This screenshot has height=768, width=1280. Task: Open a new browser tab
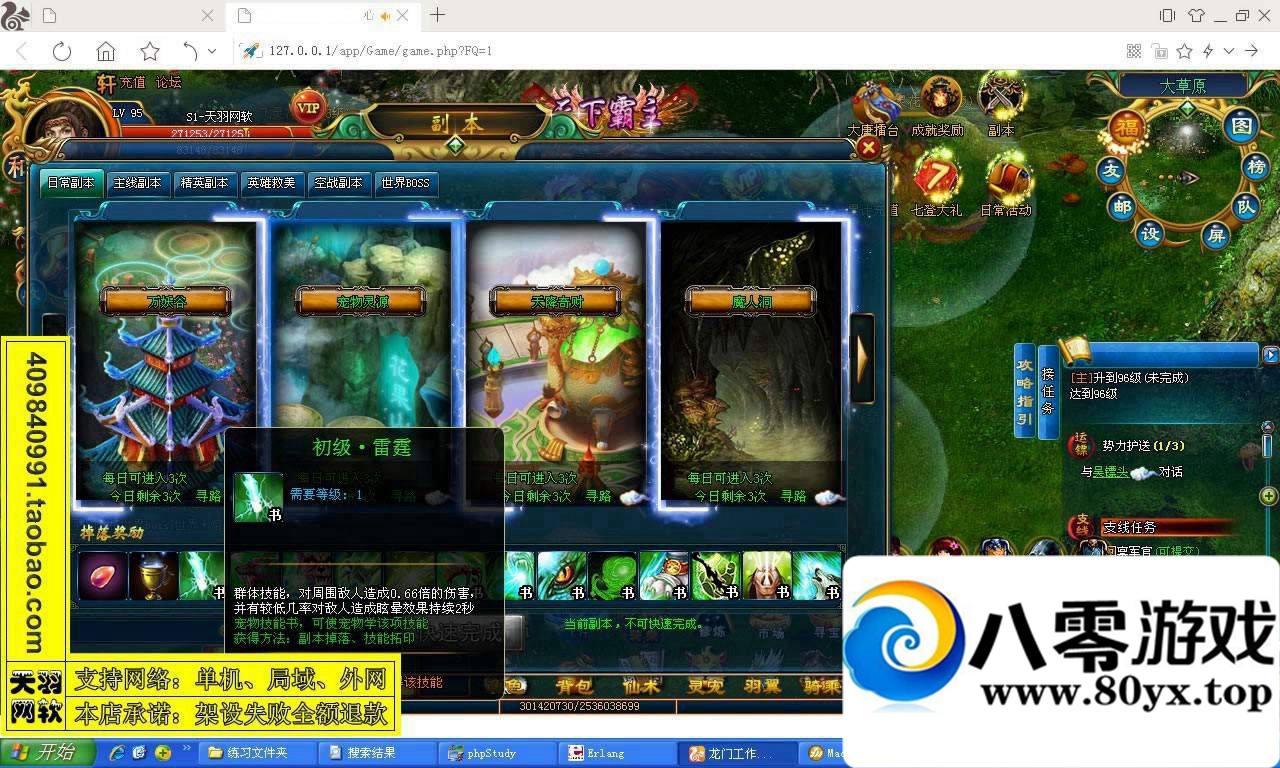click(437, 15)
